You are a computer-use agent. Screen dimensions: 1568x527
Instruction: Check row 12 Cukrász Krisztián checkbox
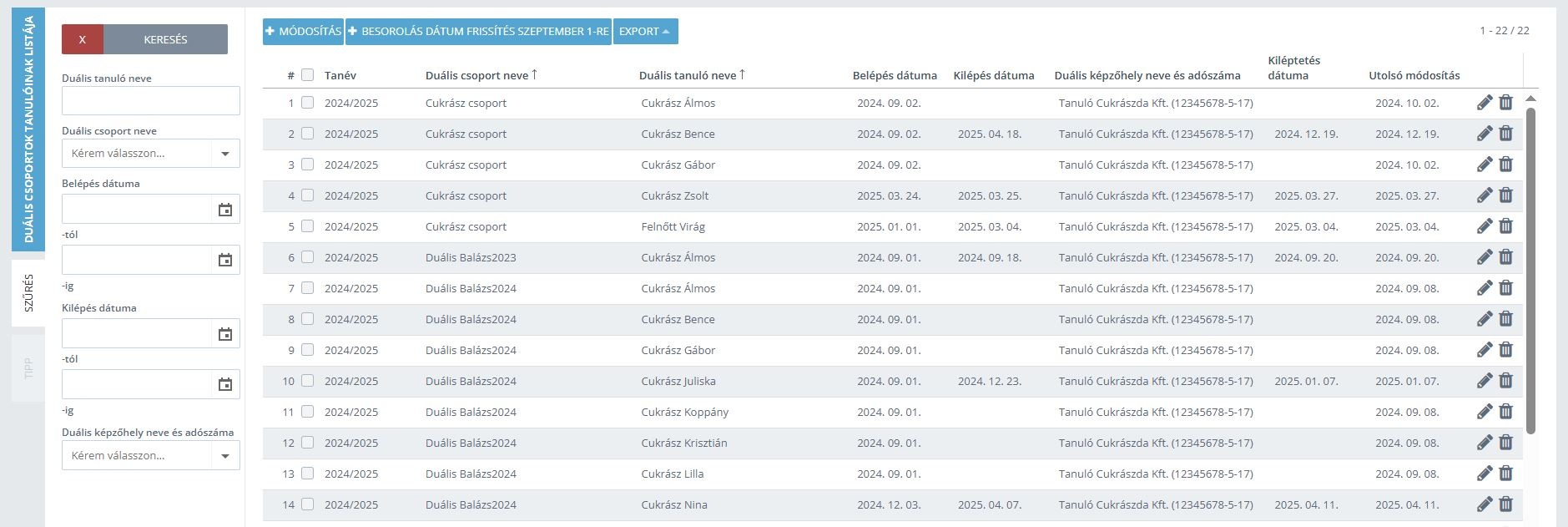[307, 443]
